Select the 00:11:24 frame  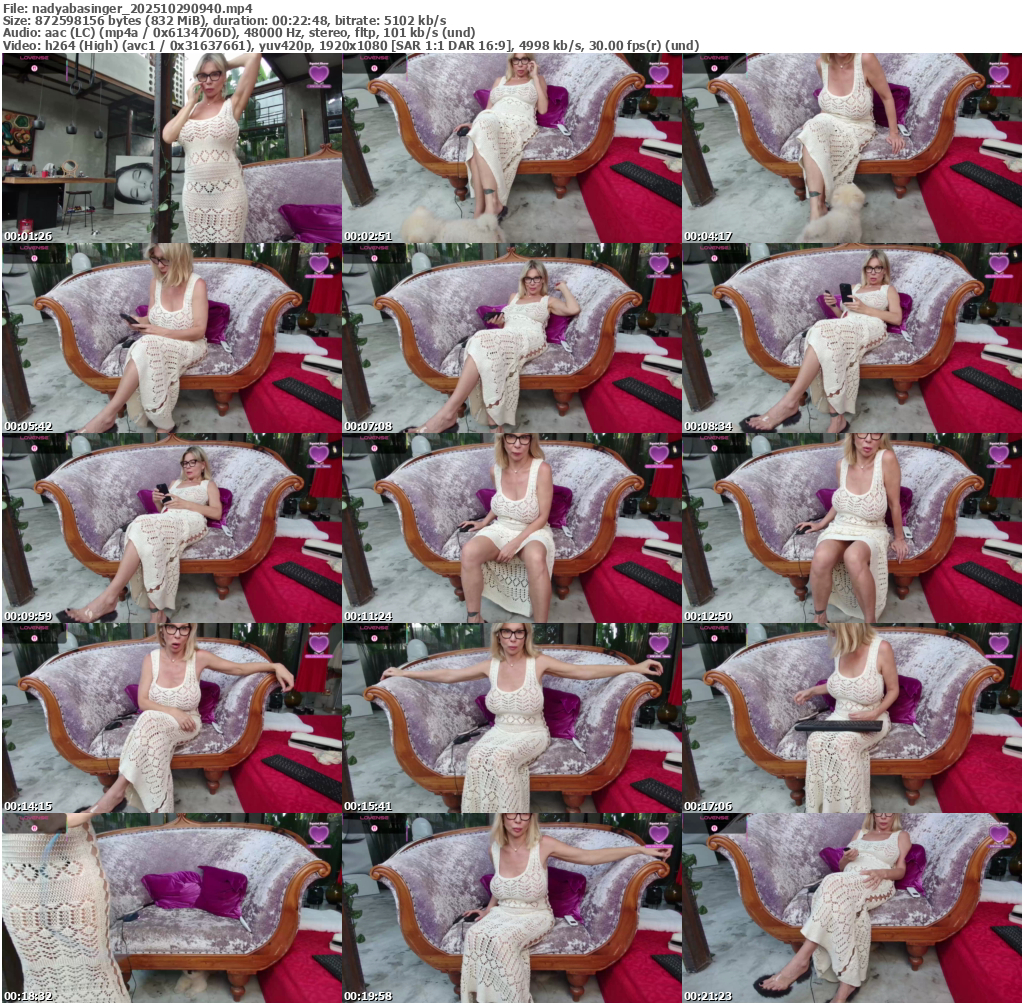511,528
